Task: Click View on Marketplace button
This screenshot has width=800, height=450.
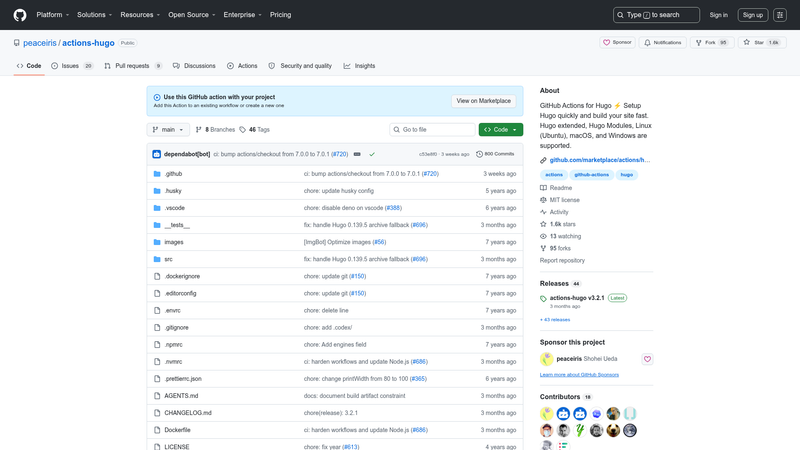Action: click(x=483, y=101)
